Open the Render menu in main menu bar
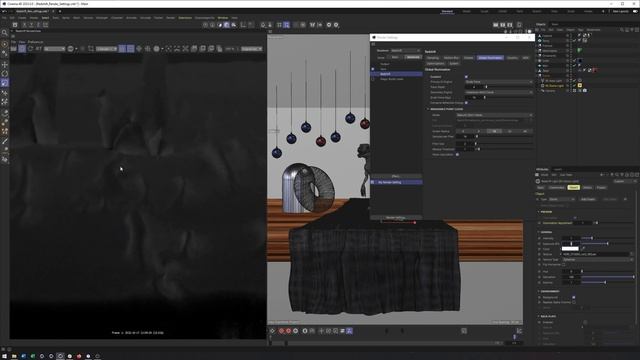This screenshot has height=360, width=640. click(x=171, y=18)
